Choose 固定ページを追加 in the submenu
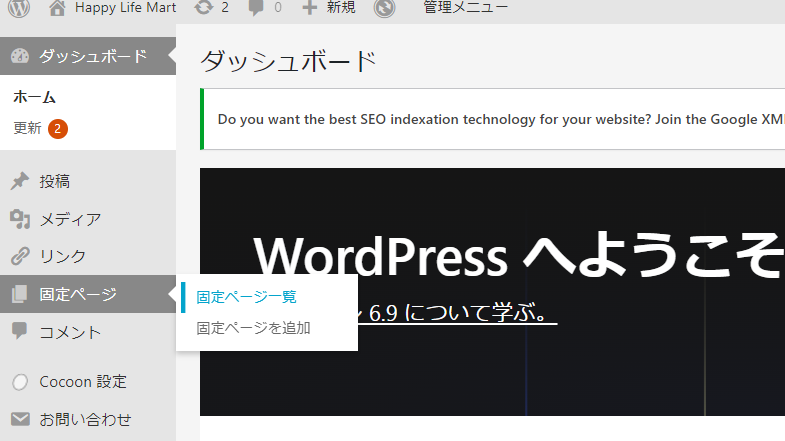785x441 pixels. [253, 328]
